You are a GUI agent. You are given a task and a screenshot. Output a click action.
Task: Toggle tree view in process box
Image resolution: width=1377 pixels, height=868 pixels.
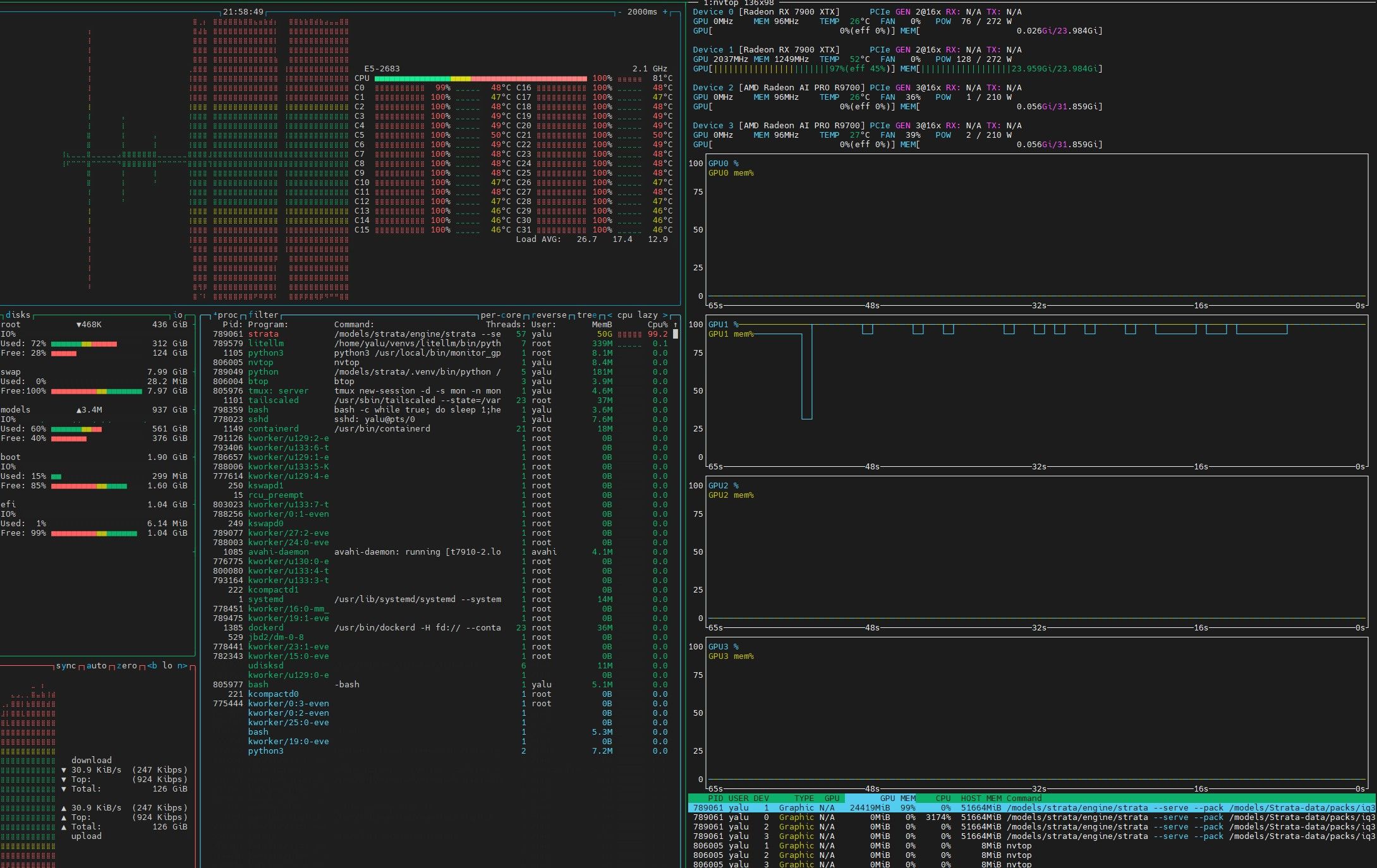click(587, 315)
